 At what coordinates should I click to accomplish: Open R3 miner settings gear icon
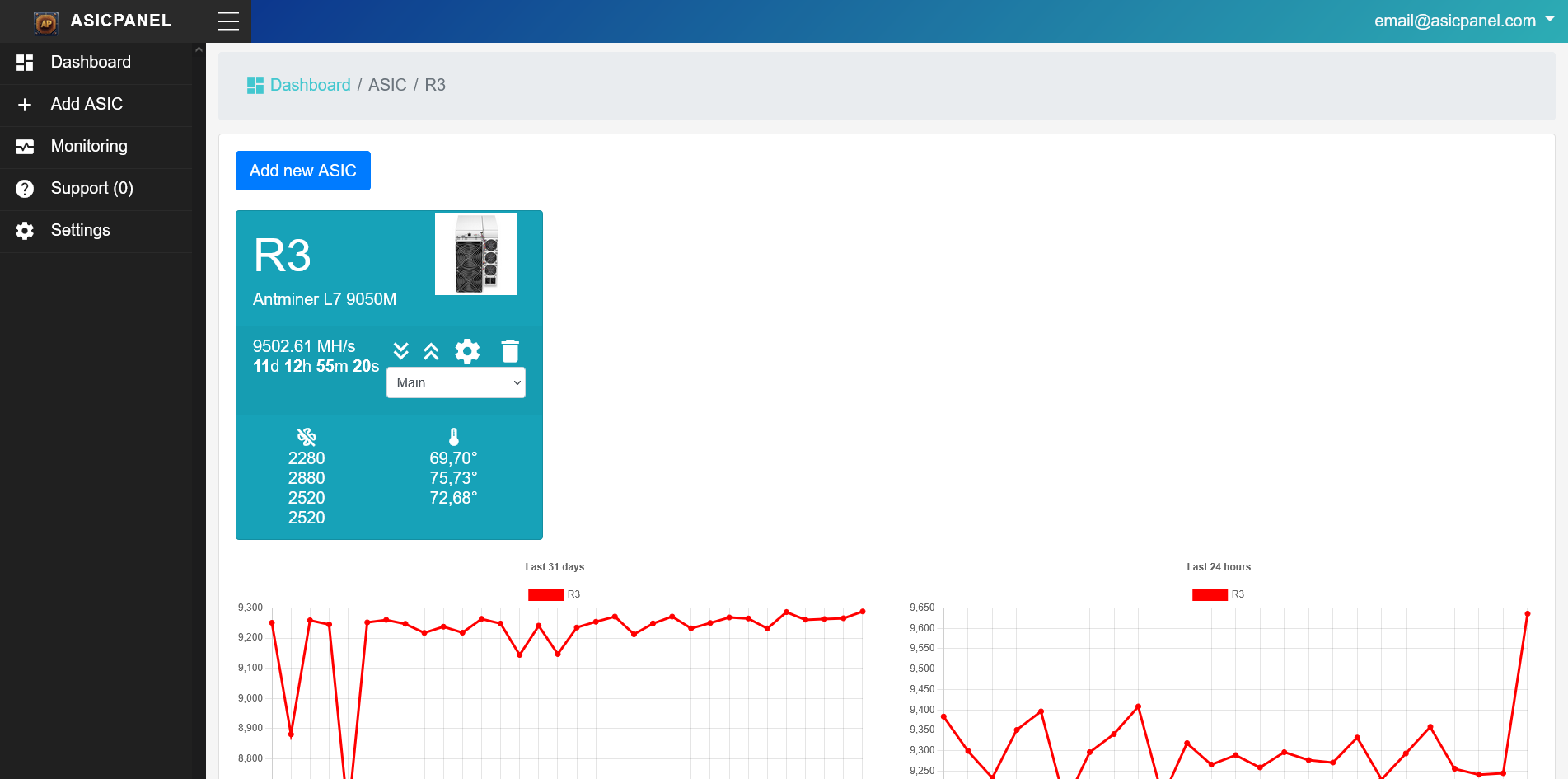point(467,351)
